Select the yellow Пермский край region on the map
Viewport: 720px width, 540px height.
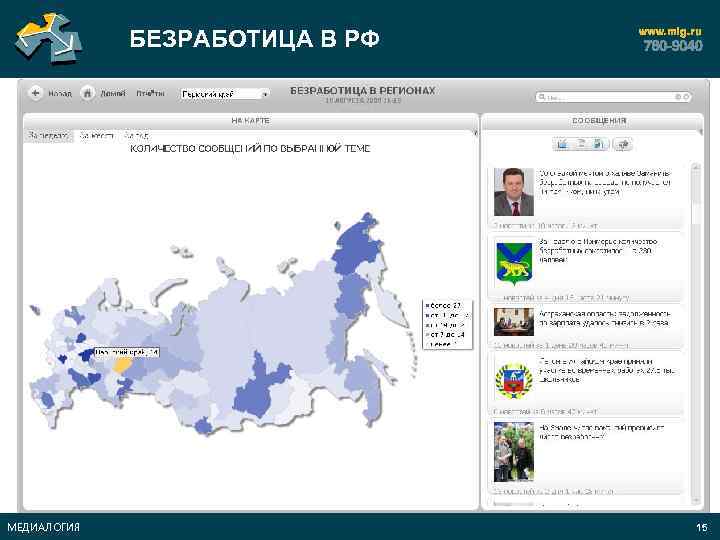123,366
